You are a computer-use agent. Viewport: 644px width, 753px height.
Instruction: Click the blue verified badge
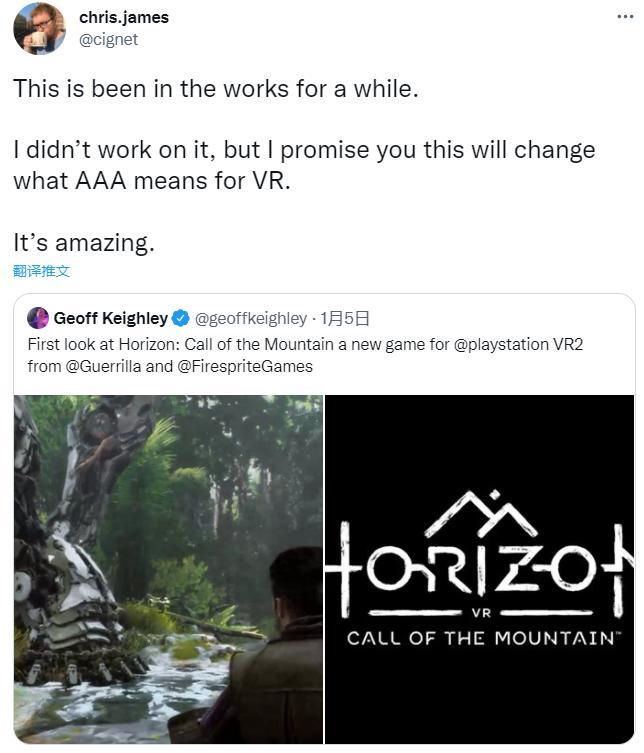pyautogui.click(x=181, y=319)
